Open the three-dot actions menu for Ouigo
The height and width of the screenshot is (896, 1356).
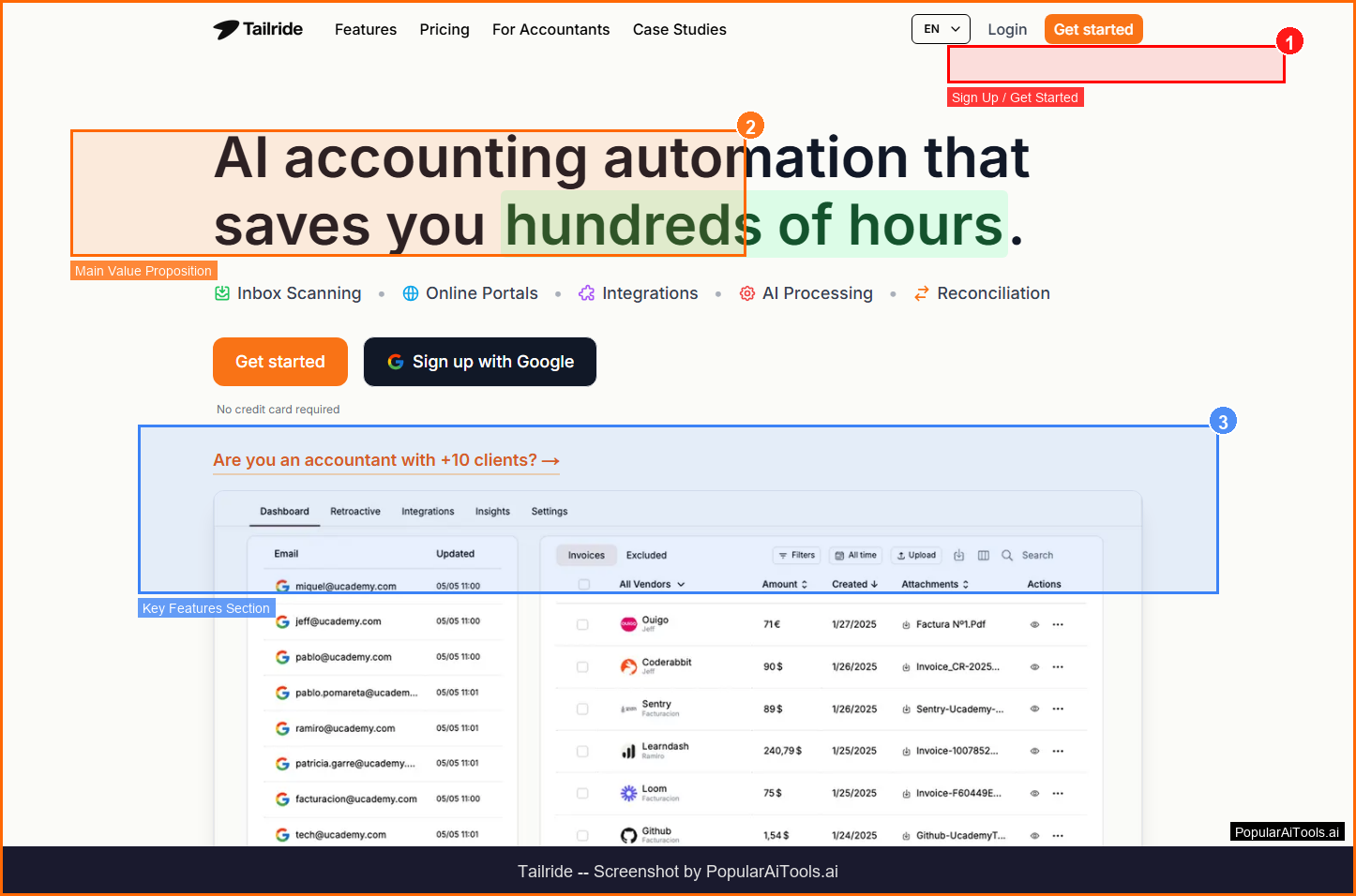coord(1058,625)
